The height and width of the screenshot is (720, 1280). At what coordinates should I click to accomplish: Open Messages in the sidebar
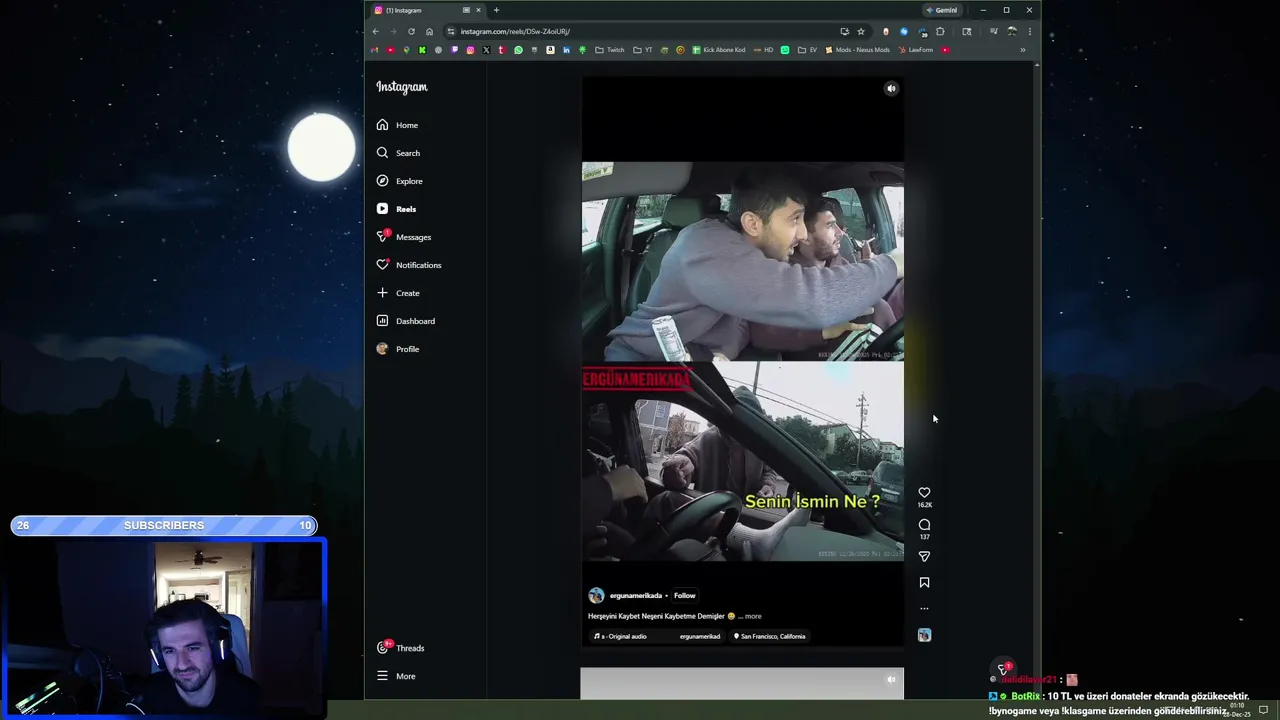pyautogui.click(x=404, y=237)
